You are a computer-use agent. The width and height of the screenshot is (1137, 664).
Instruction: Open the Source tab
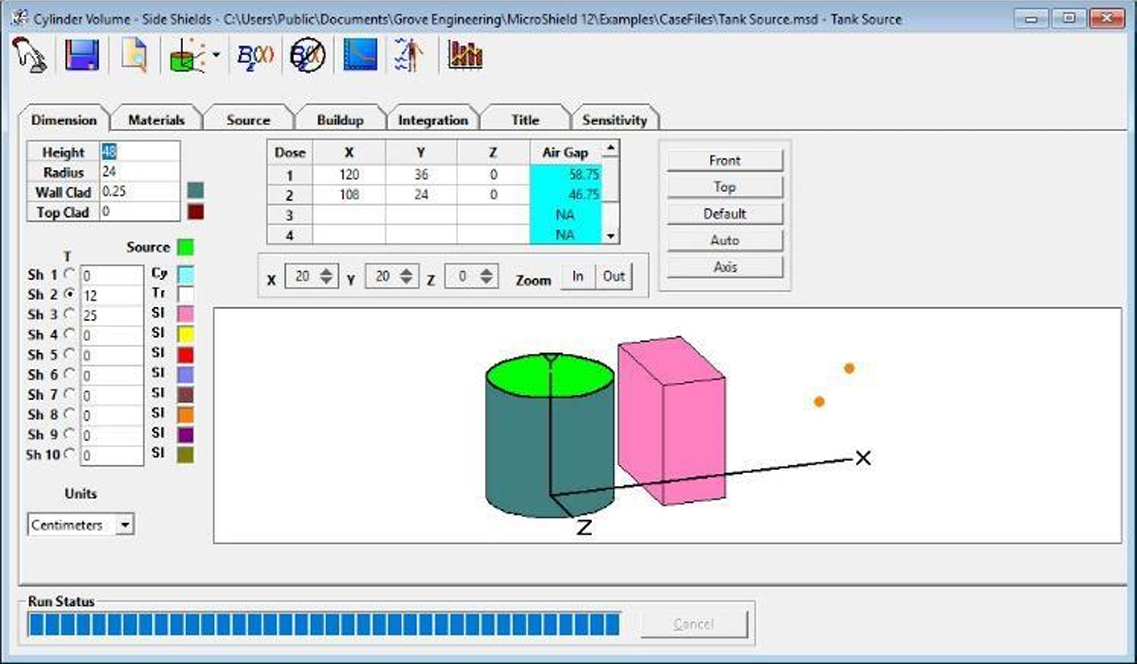point(248,120)
